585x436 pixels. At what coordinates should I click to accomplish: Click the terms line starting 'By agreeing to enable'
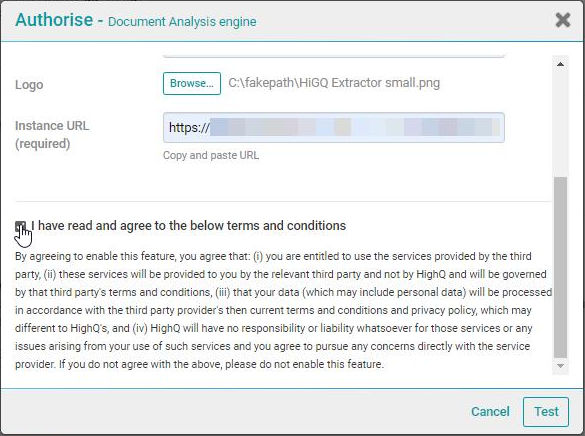(273, 256)
